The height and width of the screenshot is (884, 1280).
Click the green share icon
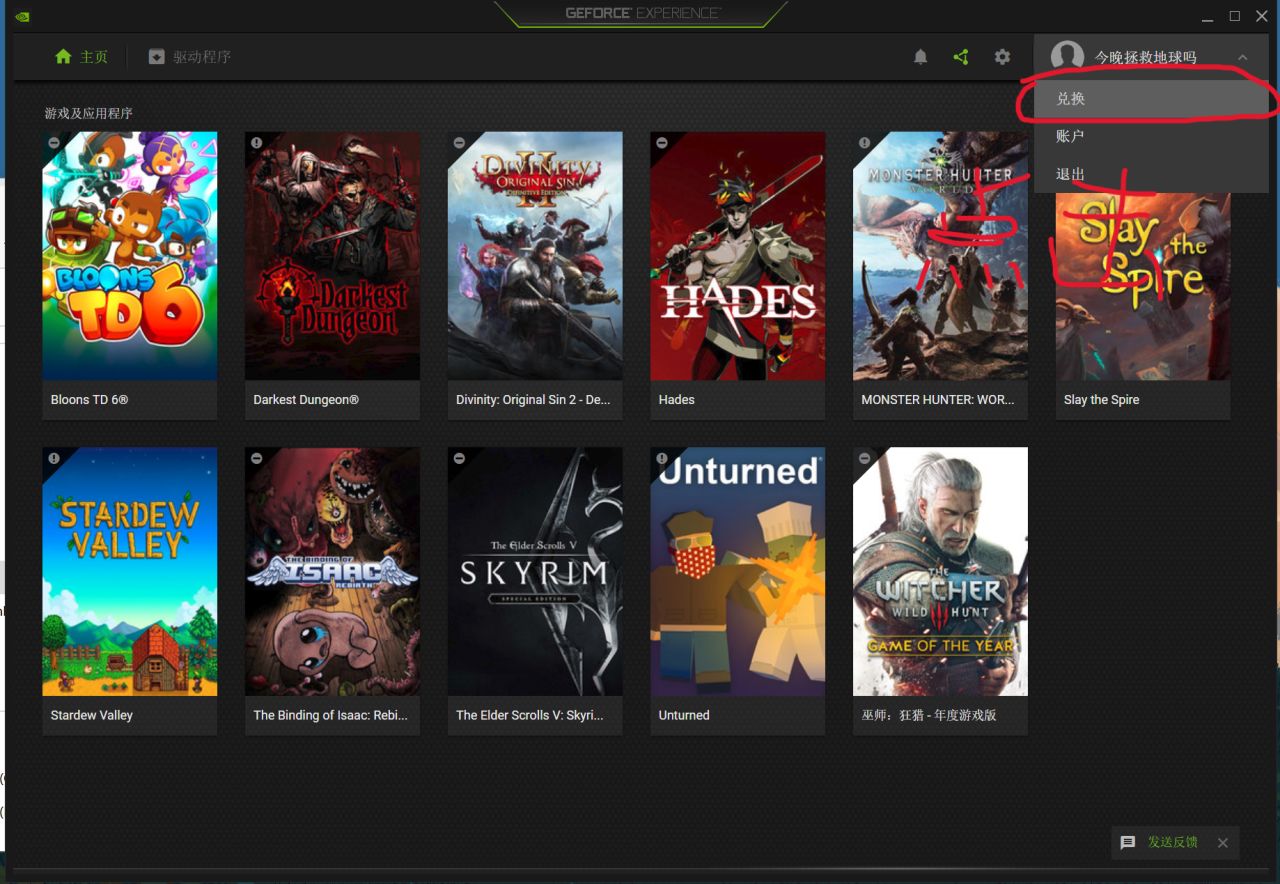961,57
